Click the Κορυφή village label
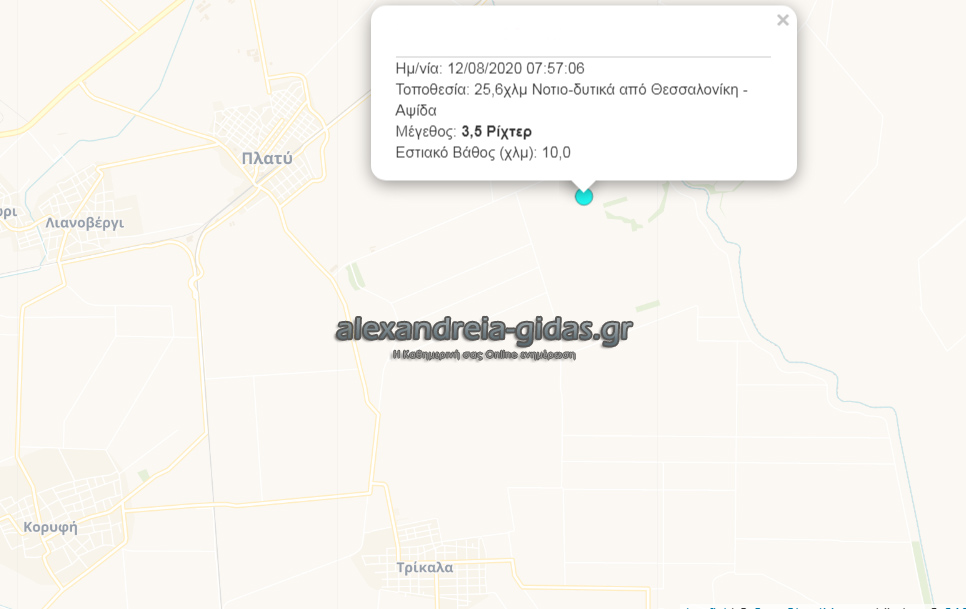Viewport: 966px width, 609px height. pos(51,527)
